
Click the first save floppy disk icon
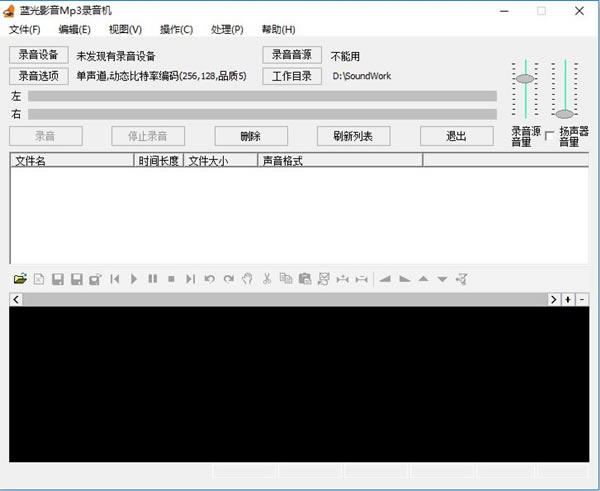tap(58, 279)
